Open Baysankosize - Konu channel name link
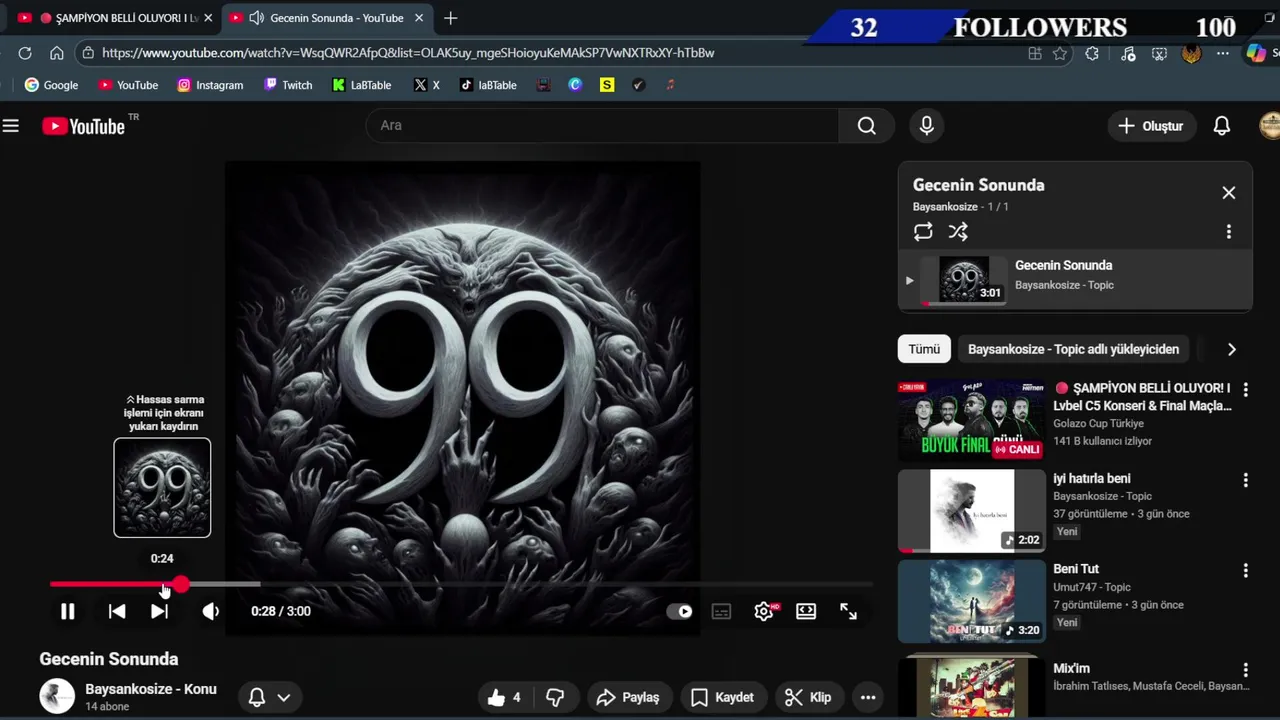 pyautogui.click(x=151, y=689)
